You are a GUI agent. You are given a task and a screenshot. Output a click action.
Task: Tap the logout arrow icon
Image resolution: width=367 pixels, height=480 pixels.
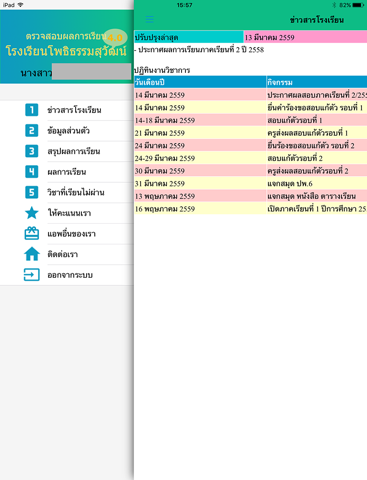point(32,275)
